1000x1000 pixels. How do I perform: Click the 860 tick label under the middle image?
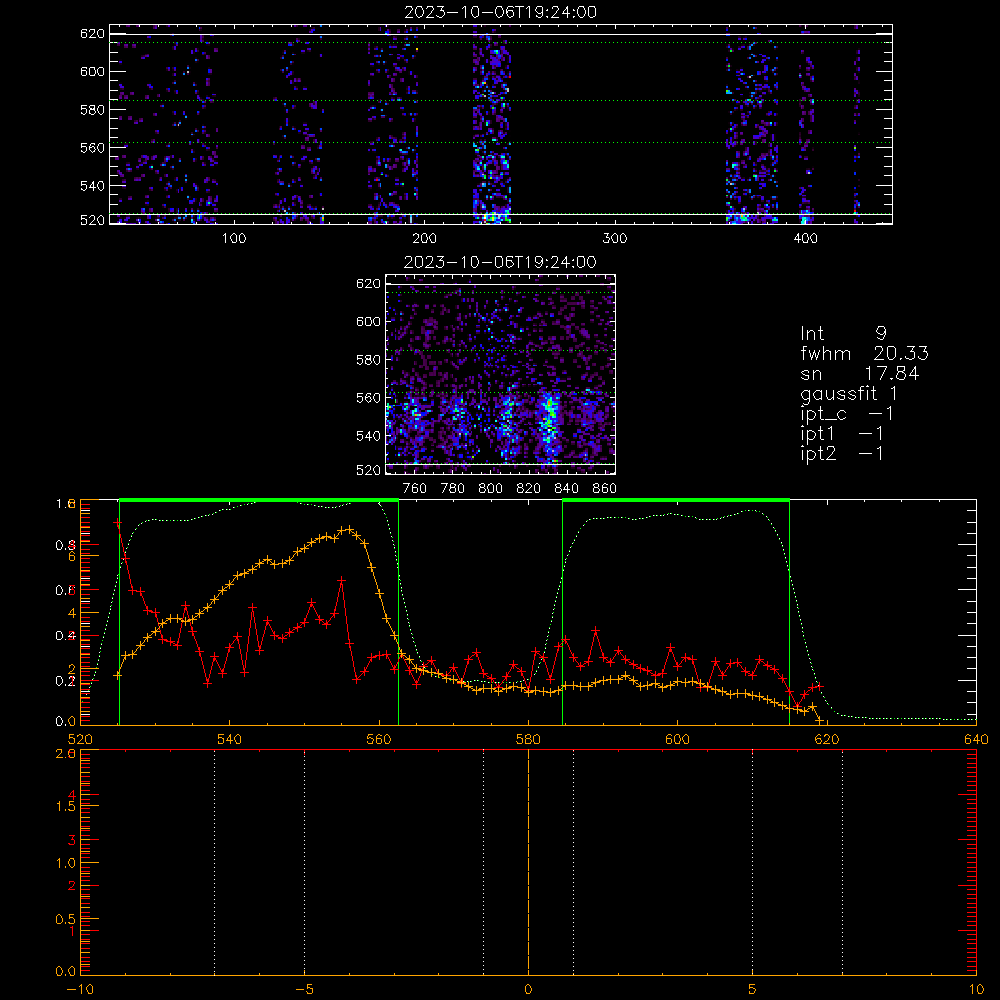pyautogui.click(x=605, y=489)
